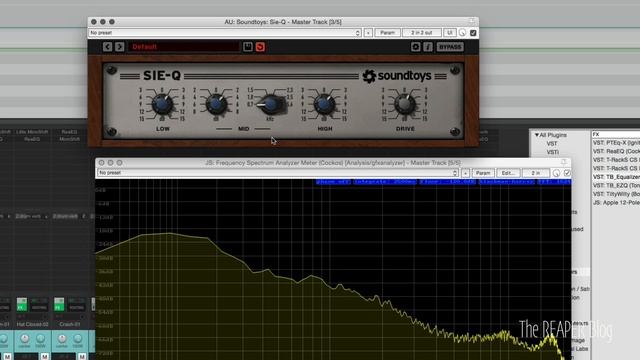
Task: Adjust the MID gain knob on Sie-Q
Action: pos(216,104)
